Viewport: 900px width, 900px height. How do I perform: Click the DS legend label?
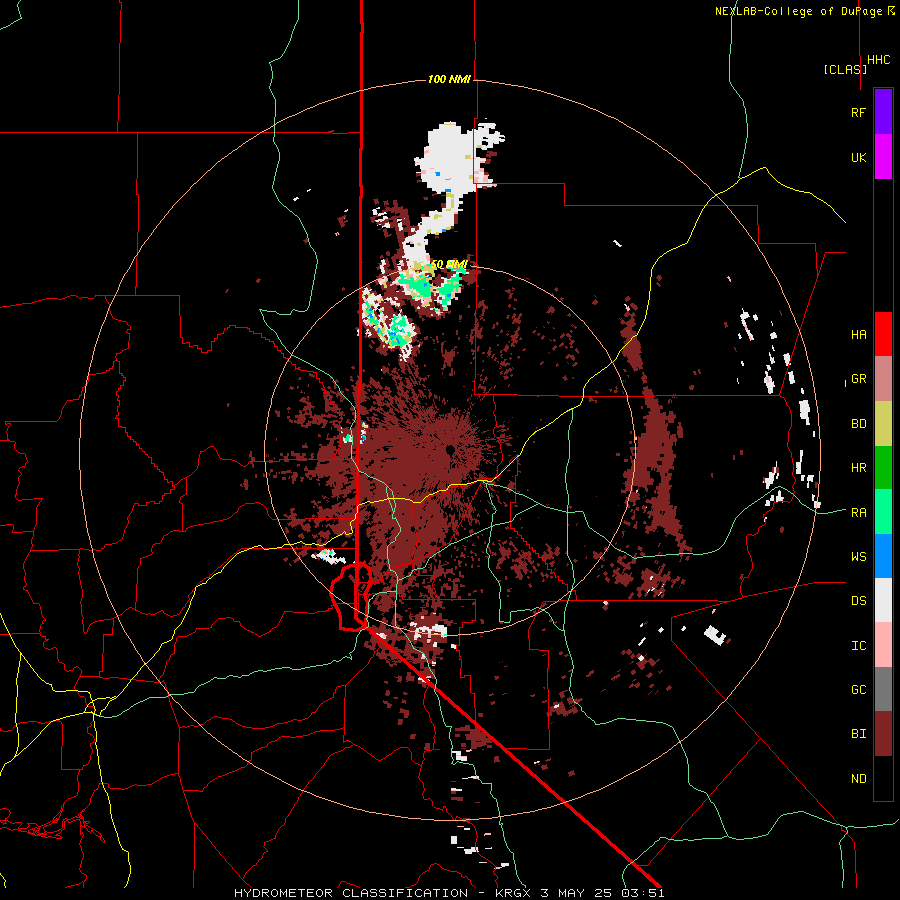pyautogui.click(x=858, y=601)
